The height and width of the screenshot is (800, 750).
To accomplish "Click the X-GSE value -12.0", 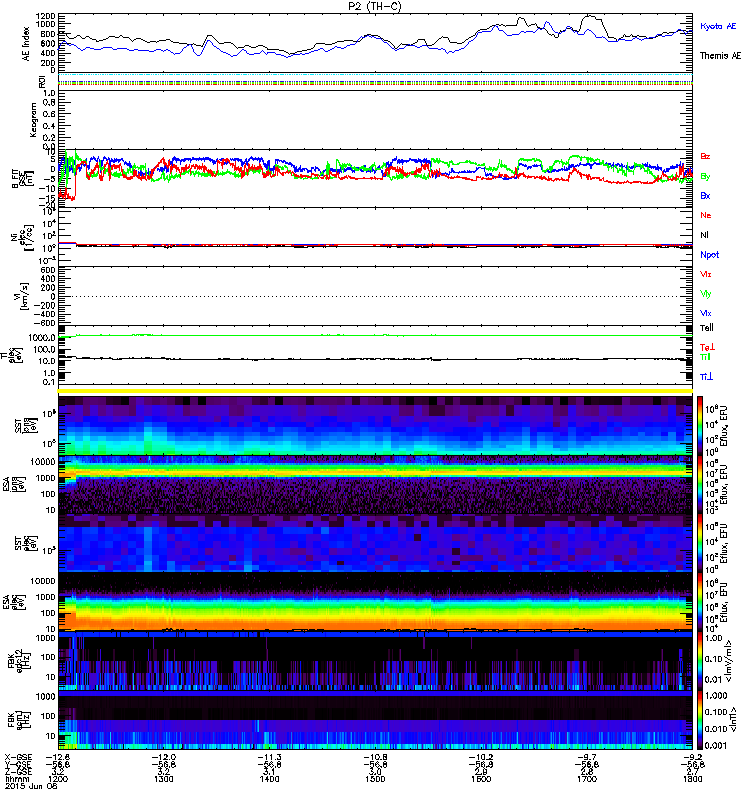I will (x=163, y=757).
